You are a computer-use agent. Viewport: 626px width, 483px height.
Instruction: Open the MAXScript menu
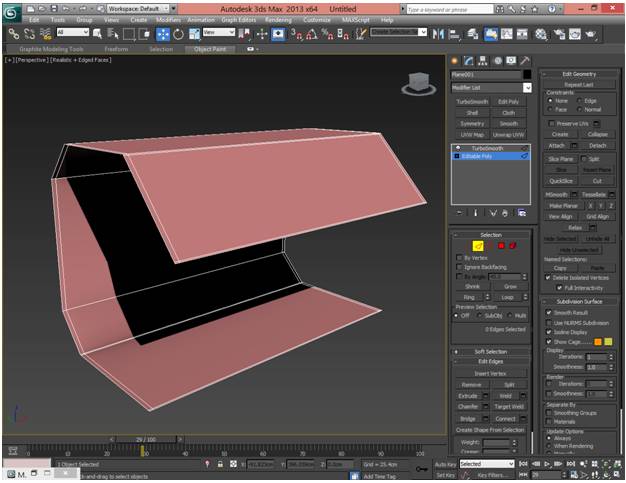(x=356, y=20)
